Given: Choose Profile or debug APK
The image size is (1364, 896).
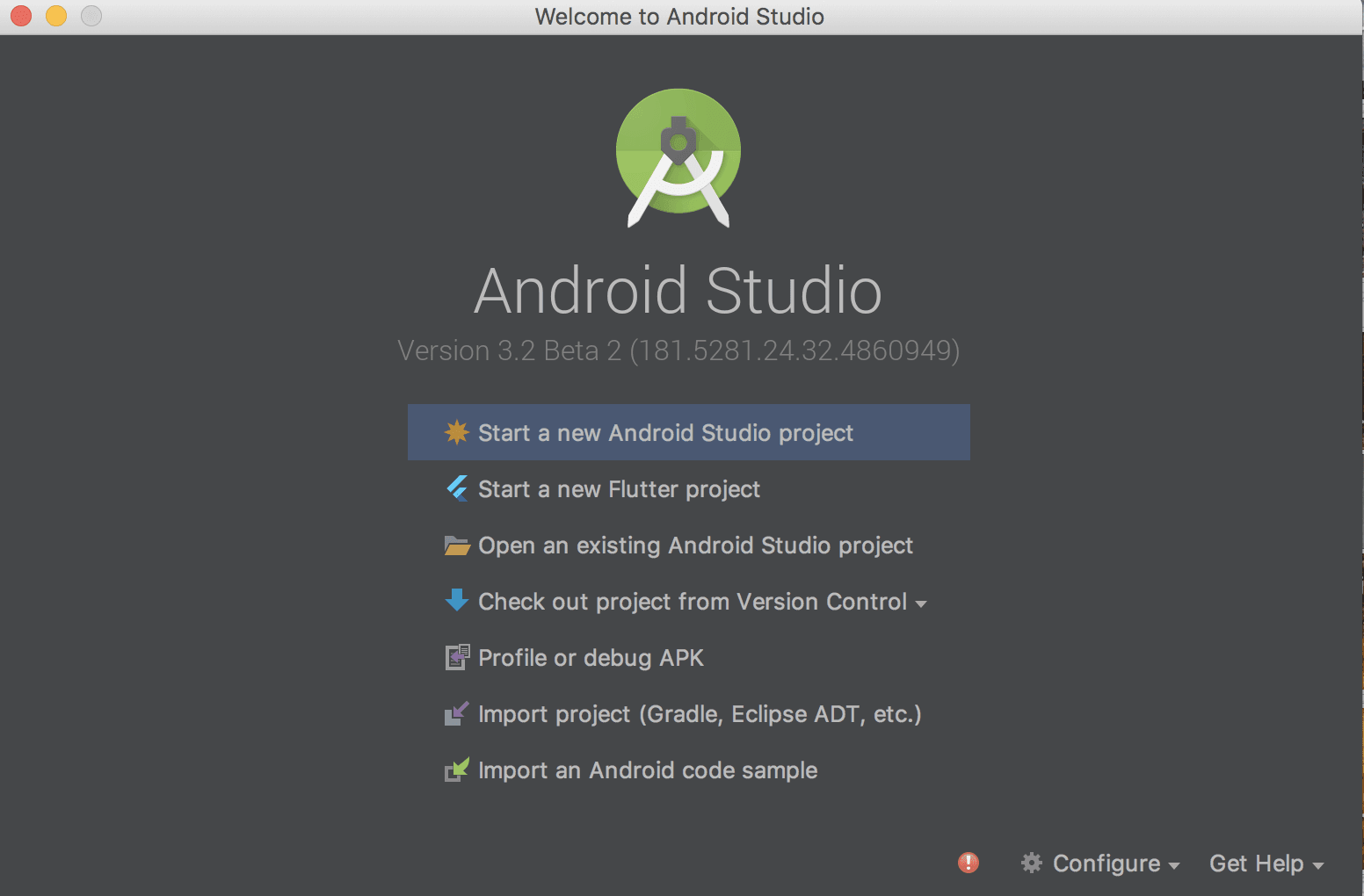Looking at the screenshot, I should (x=689, y=657).
